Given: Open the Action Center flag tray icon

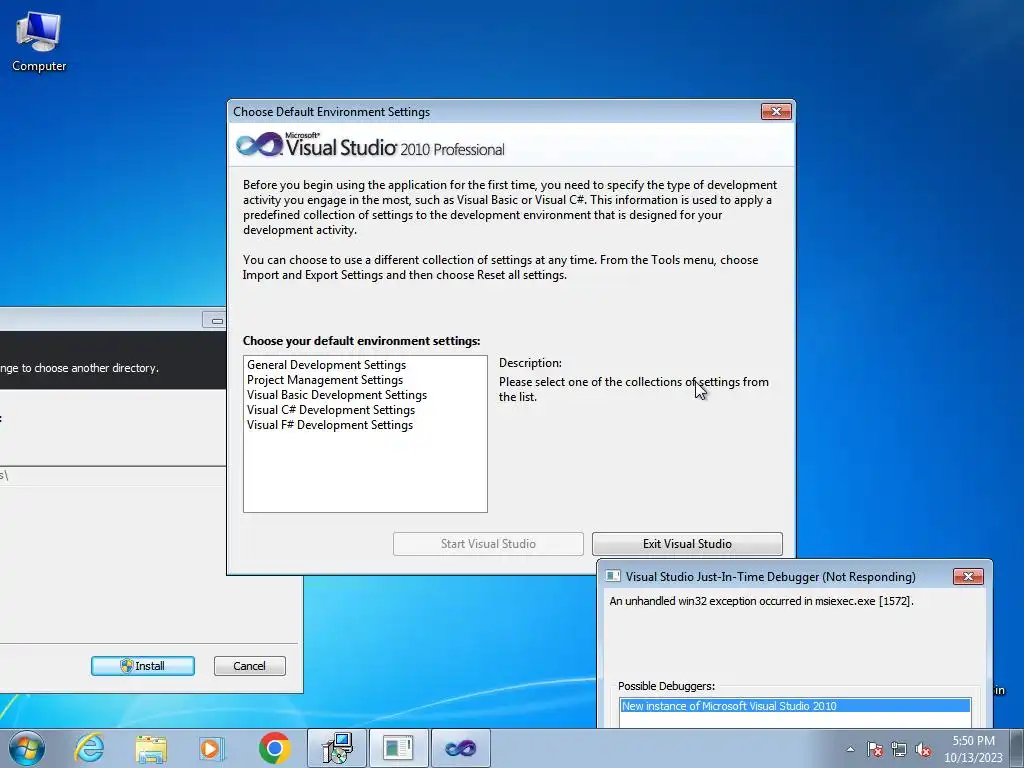Looking at the screenshot, I should 874,749.
